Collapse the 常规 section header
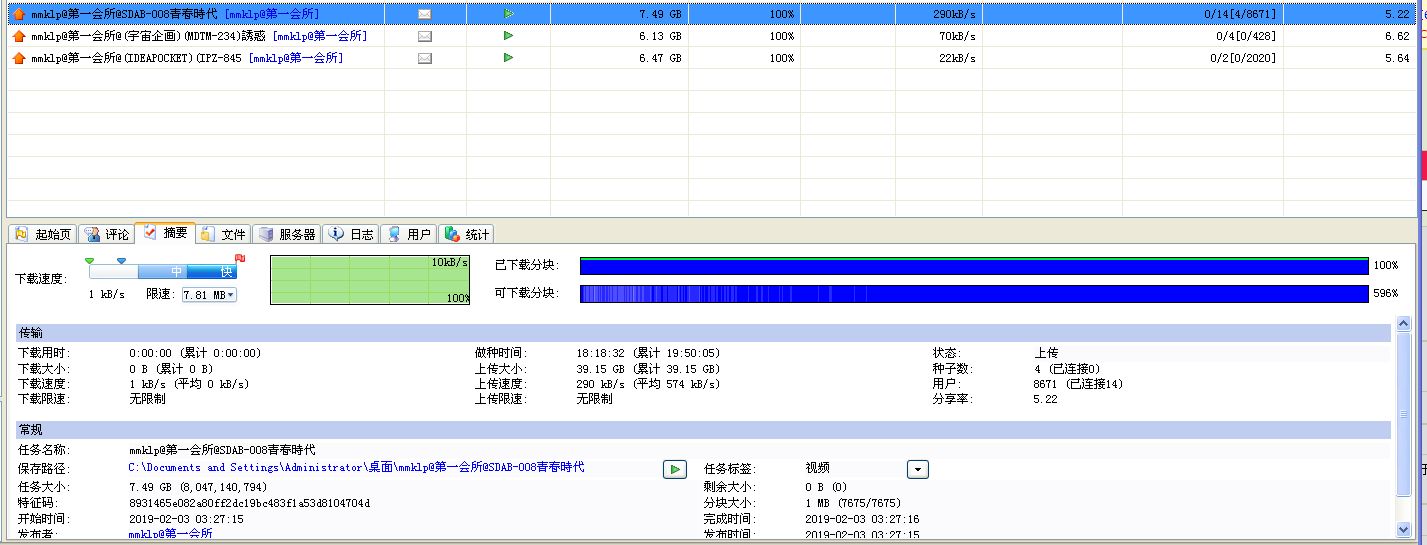This screenshot has width=1427, height=545. [32, 429]
